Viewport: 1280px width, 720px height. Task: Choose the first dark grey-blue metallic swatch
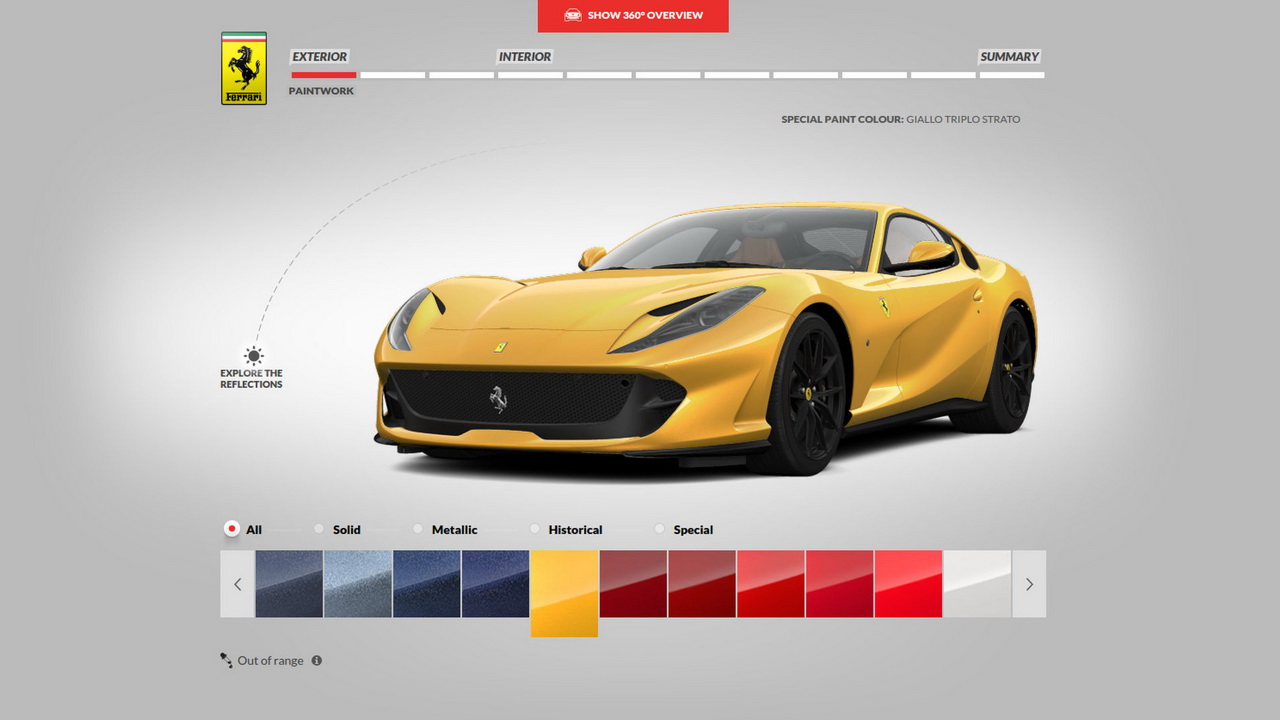click(x=289, y=584)
